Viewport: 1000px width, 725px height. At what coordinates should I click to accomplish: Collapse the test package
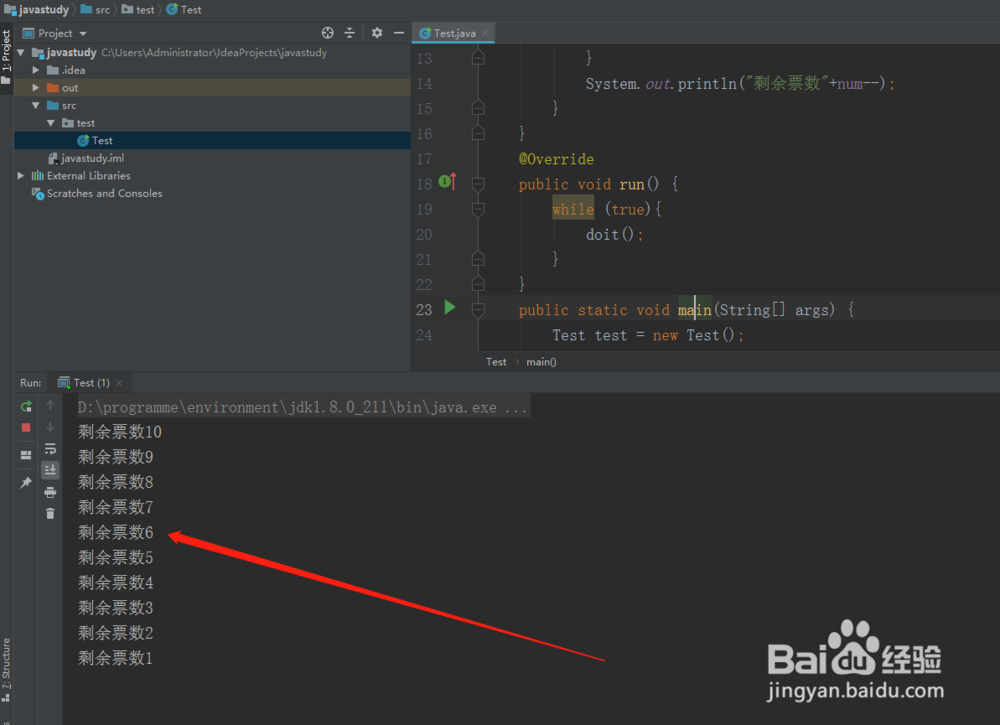point(50,122)
